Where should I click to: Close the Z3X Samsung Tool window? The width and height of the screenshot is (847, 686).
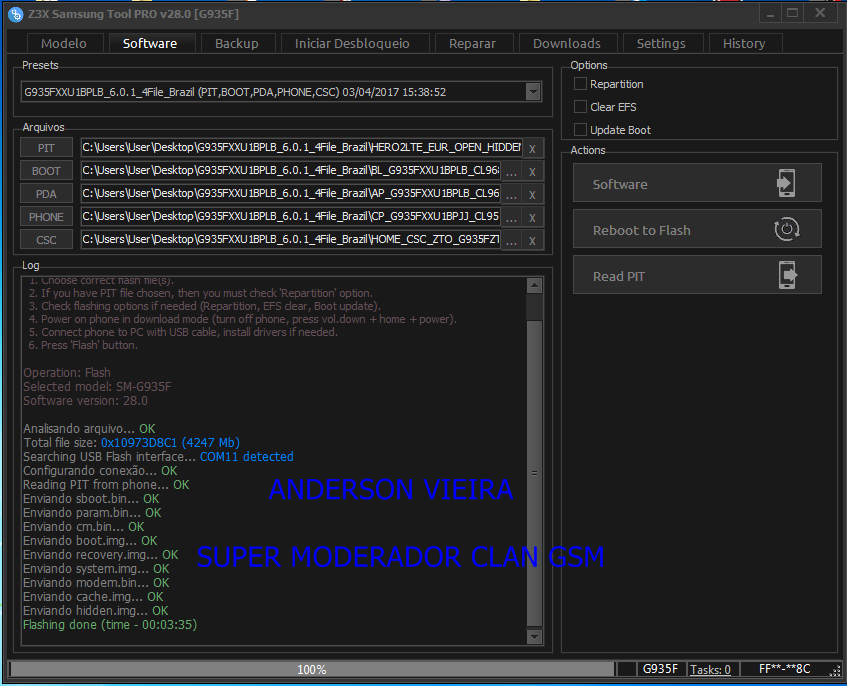pos(820,14)
